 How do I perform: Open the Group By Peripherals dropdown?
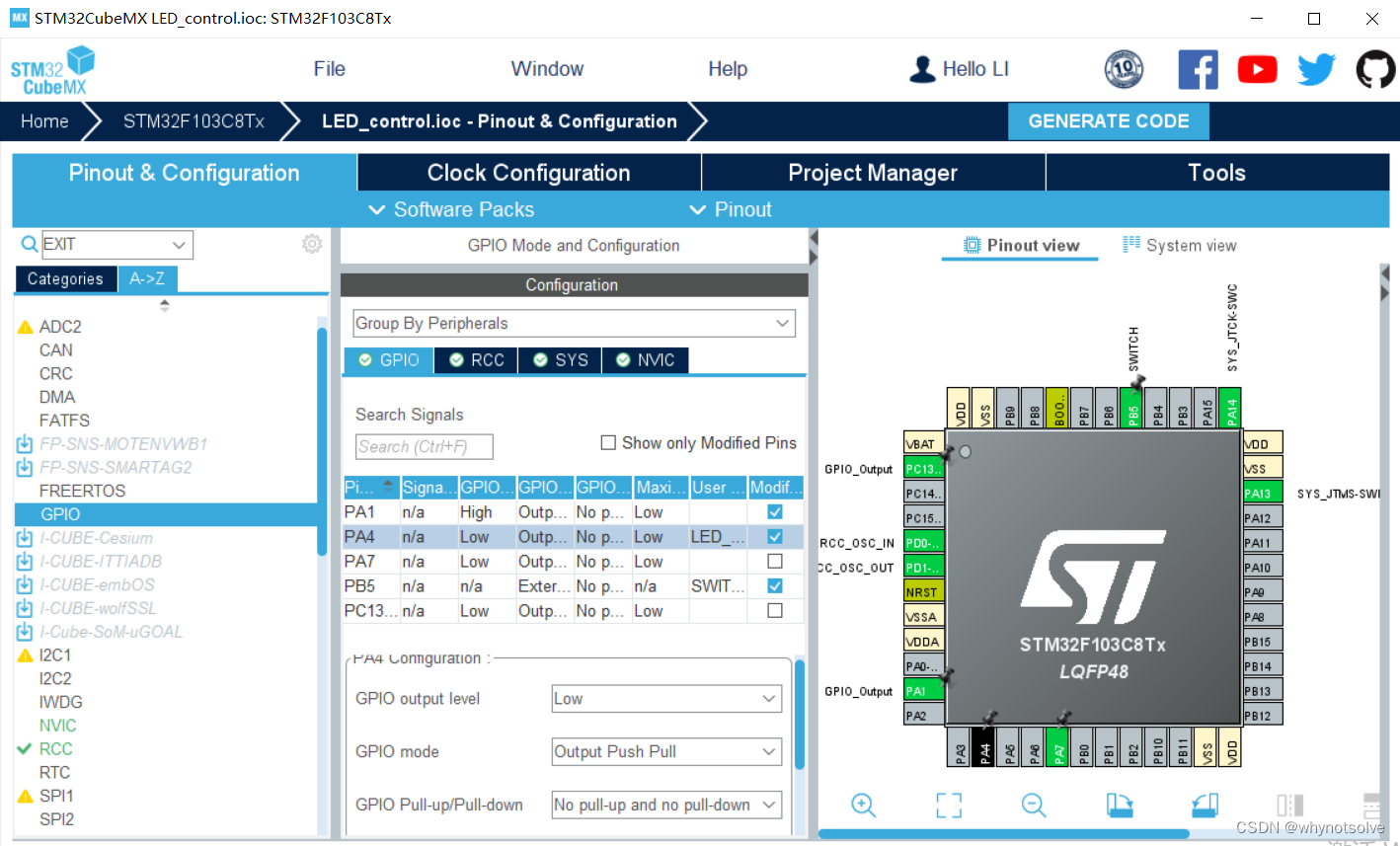pos(574,323)
